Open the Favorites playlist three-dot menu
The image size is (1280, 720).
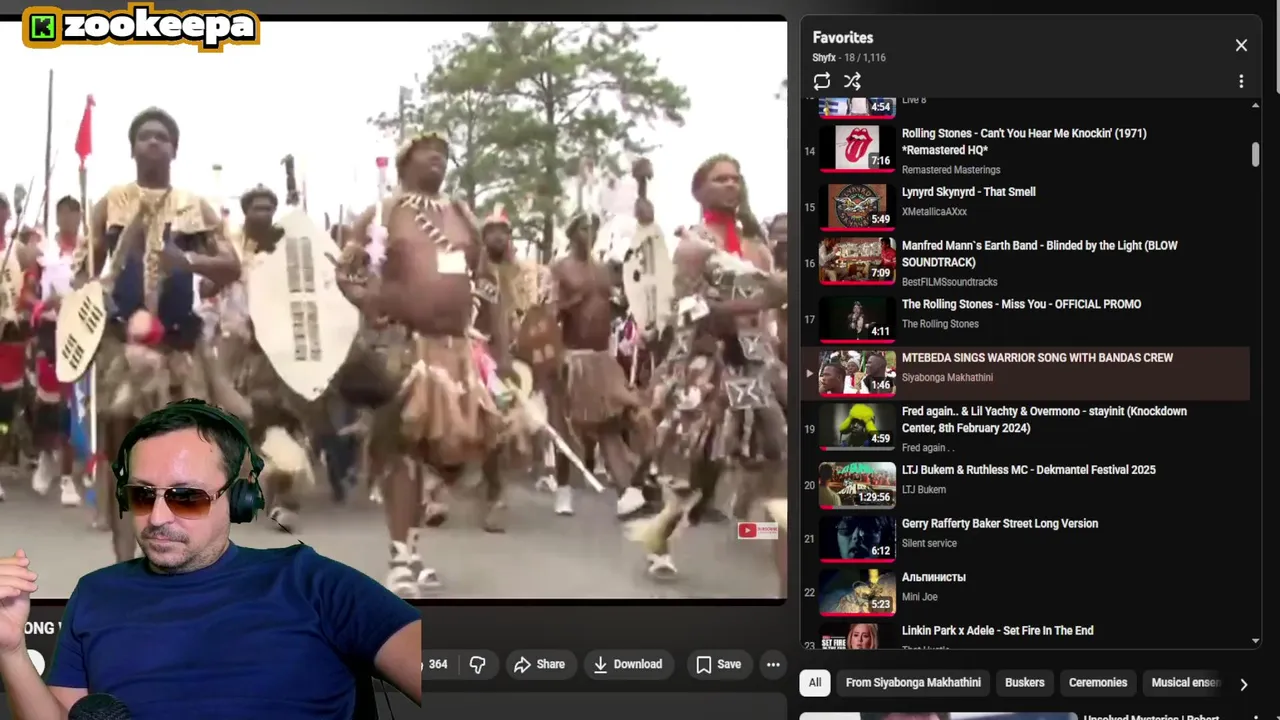tap(1241, 81)
